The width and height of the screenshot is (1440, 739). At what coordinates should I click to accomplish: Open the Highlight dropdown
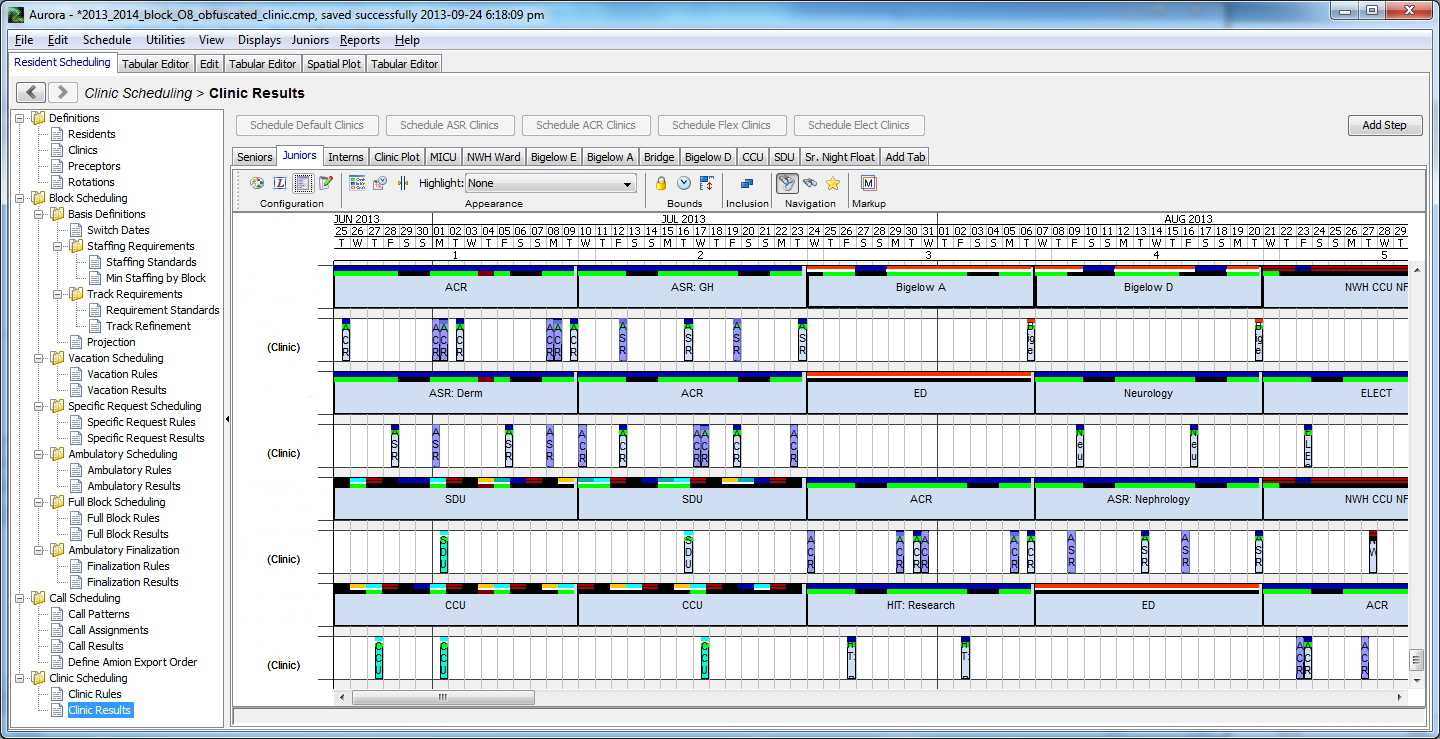pos(628,184)
